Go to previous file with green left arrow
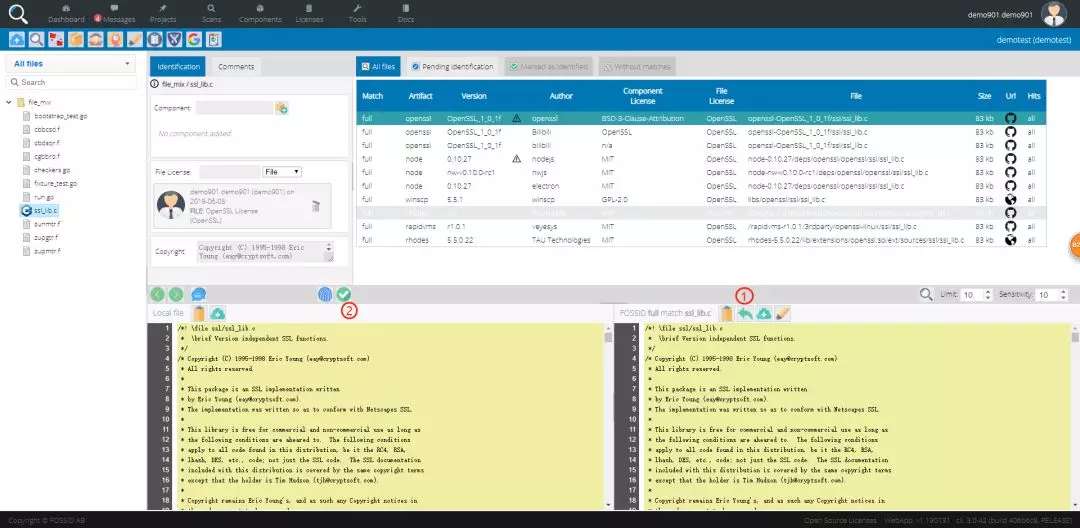1080x528 pixels. [158, 294]
